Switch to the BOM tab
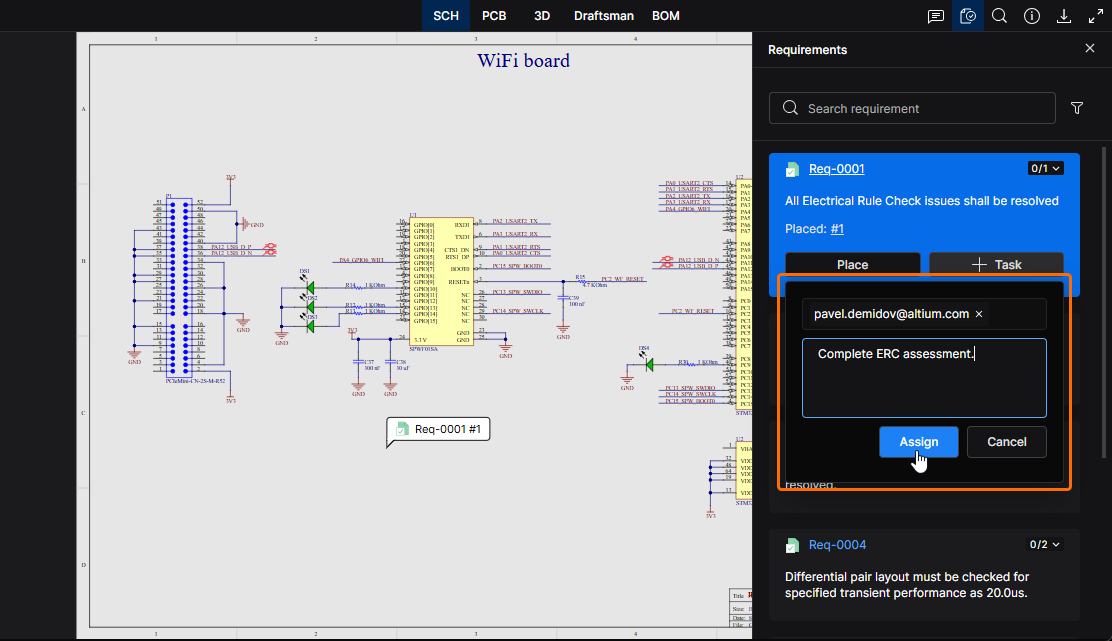This screenshot has height=641, width=1112. 666,16
